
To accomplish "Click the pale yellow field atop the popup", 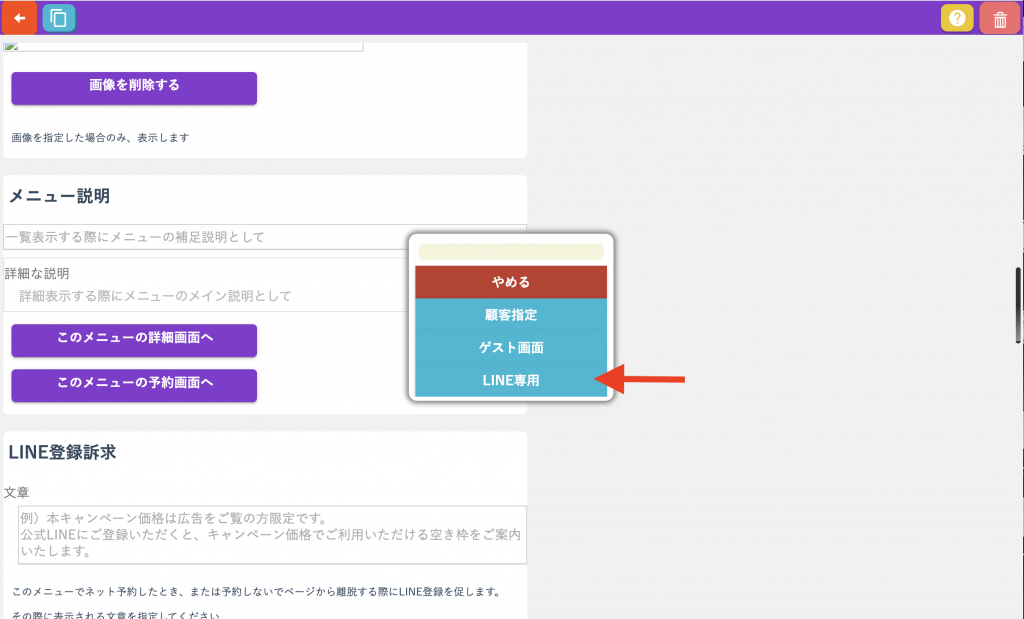I will (511, 252).
